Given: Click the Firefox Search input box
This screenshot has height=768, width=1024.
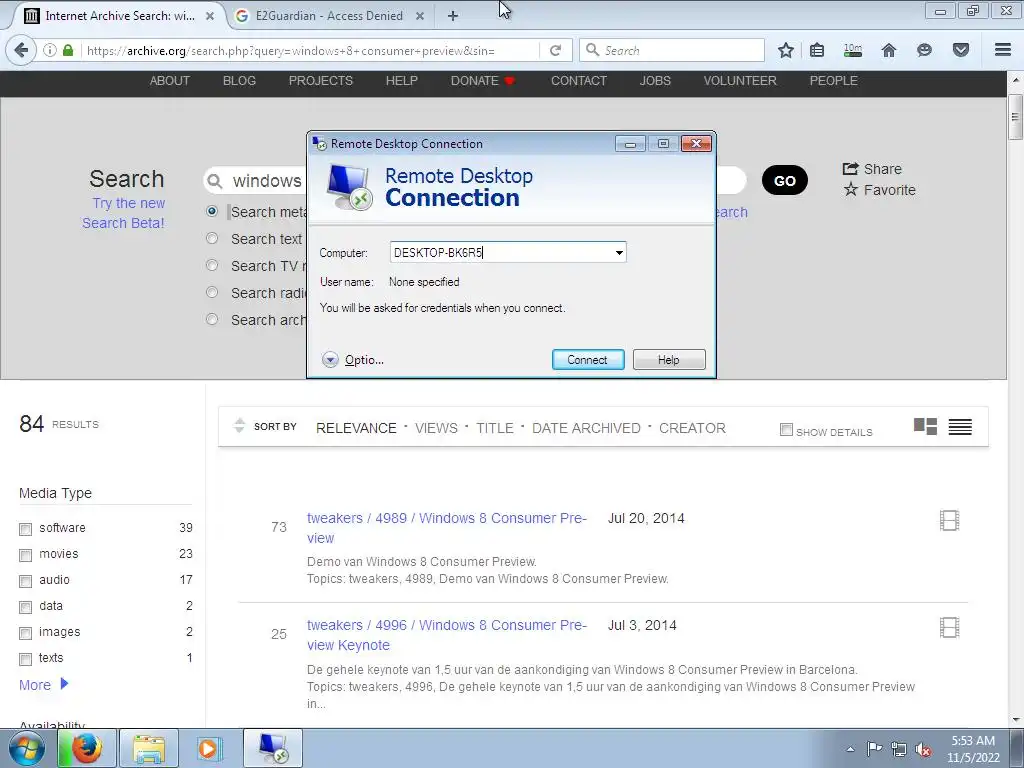Looking at the screenshot, I should coord(671,50).
